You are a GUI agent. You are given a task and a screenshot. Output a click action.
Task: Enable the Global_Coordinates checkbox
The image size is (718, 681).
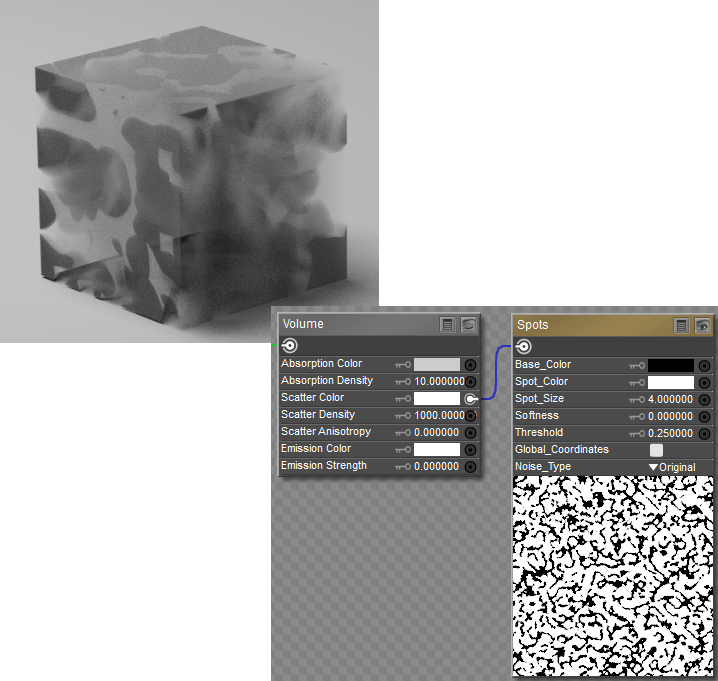tap(656, 450)
